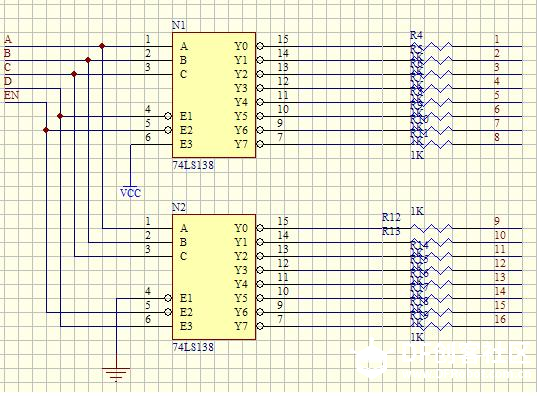The height and width of the screenshot is (396, 537).
Task: Pick the resistor on output line 4
Action: pos(432,88)
